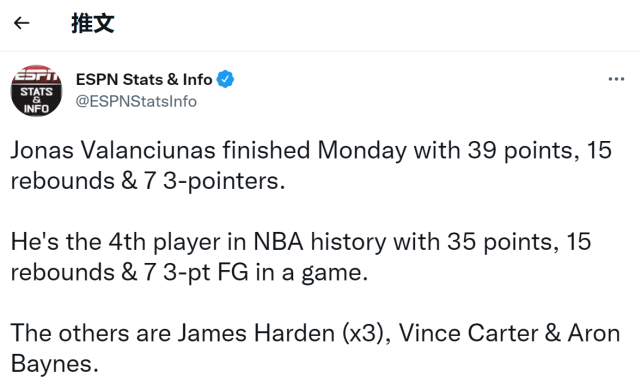Go back using the left arrow
Viewport: 641px width, 380px height.
pyautogui.click(x=22, y=23)
